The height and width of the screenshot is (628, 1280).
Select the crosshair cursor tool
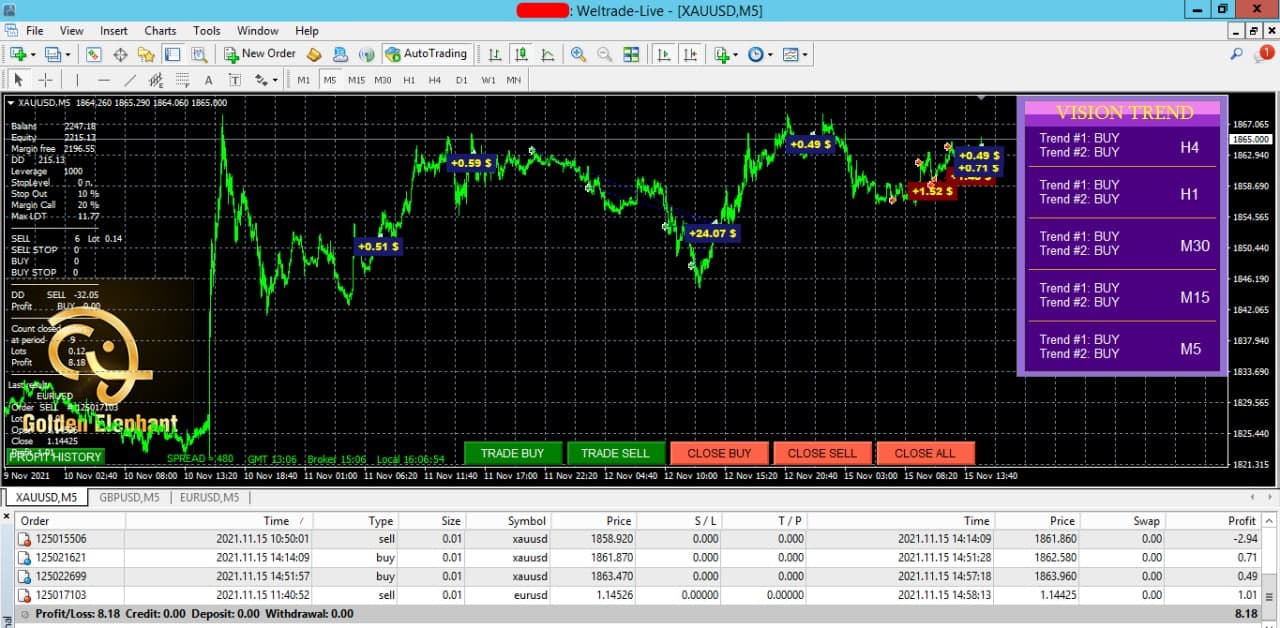pos(46,80)
